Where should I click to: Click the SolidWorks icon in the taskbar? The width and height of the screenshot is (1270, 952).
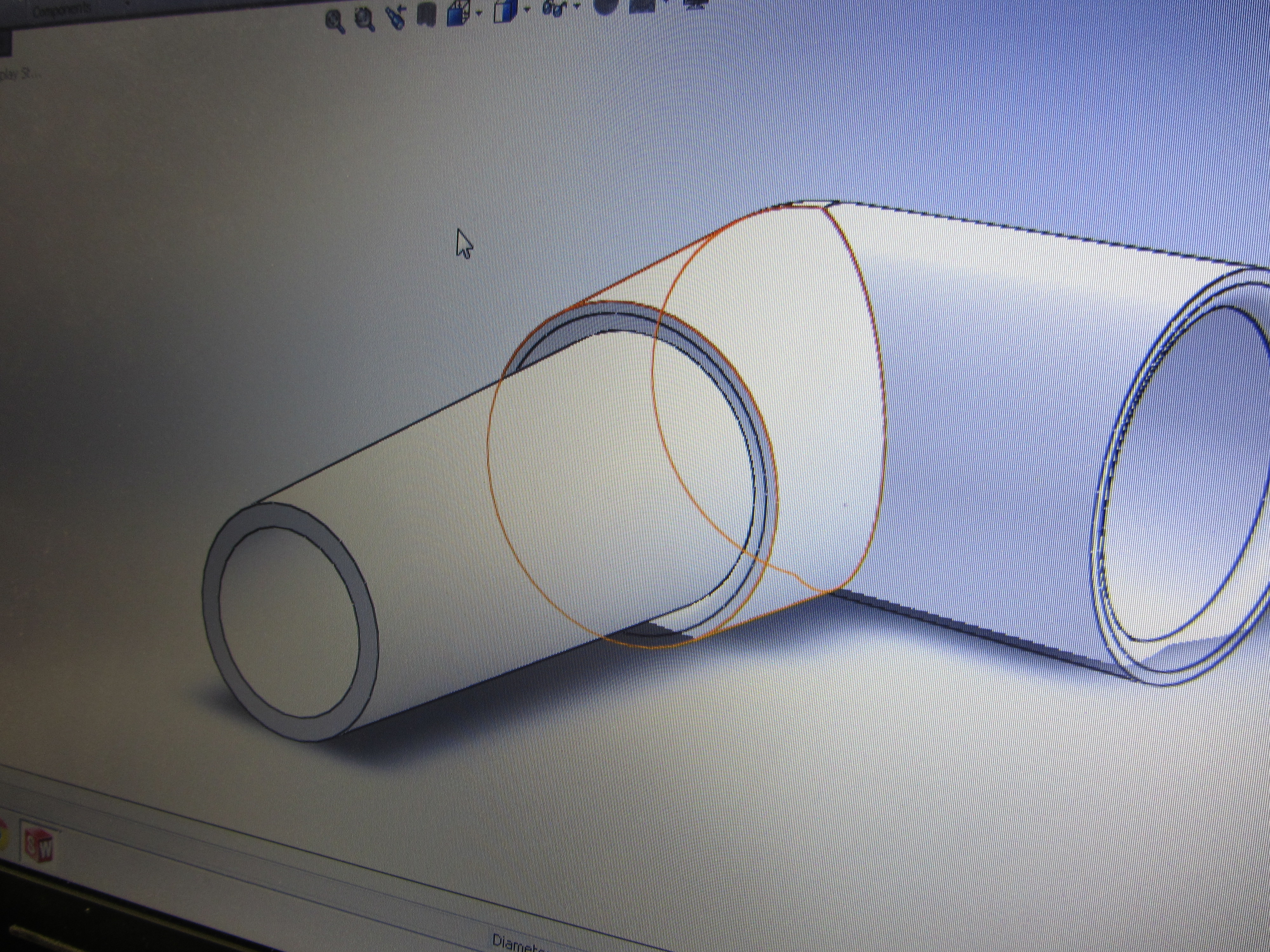click(39, 844)
